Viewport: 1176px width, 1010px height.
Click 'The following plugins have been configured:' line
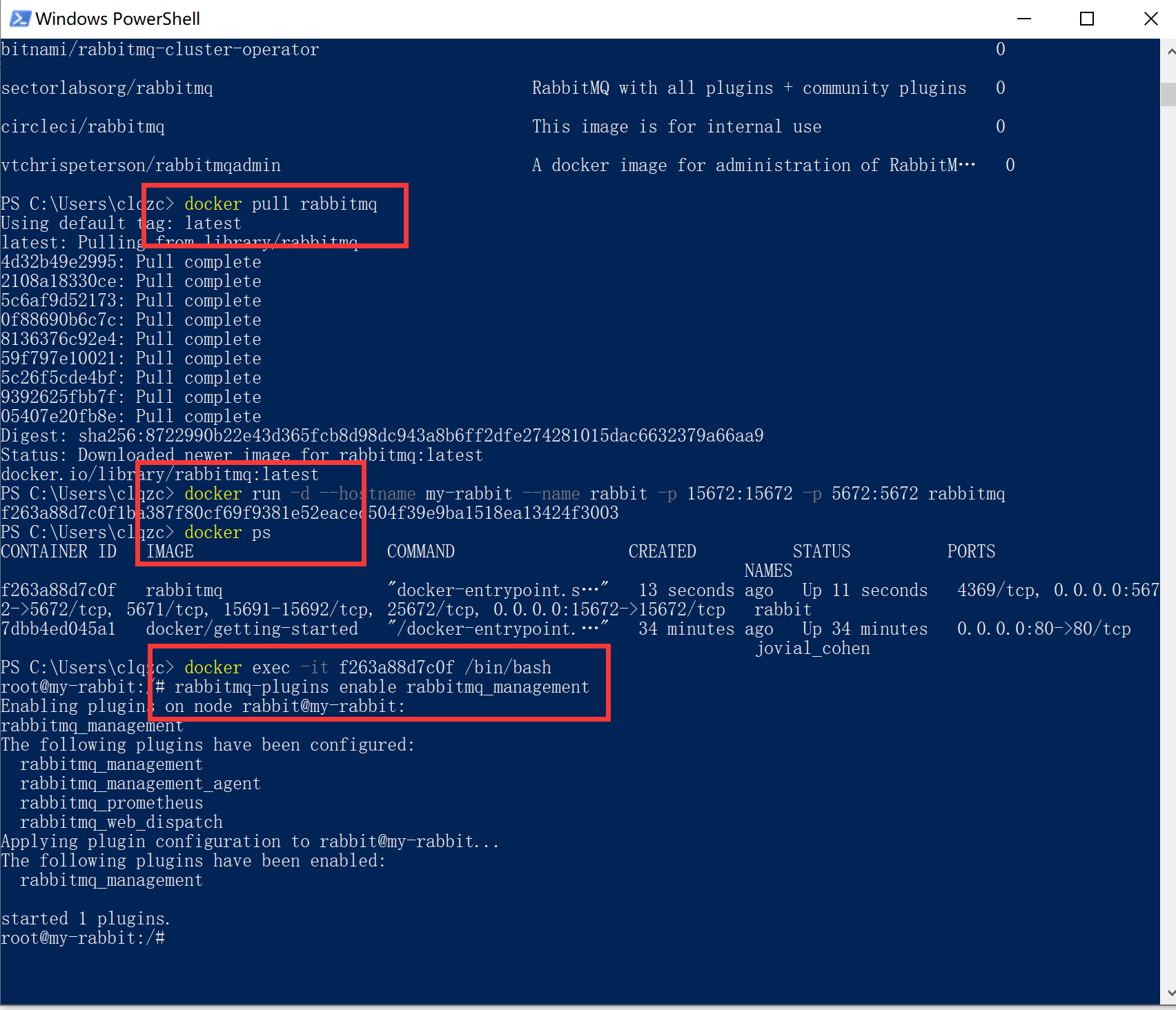point(208,745)
